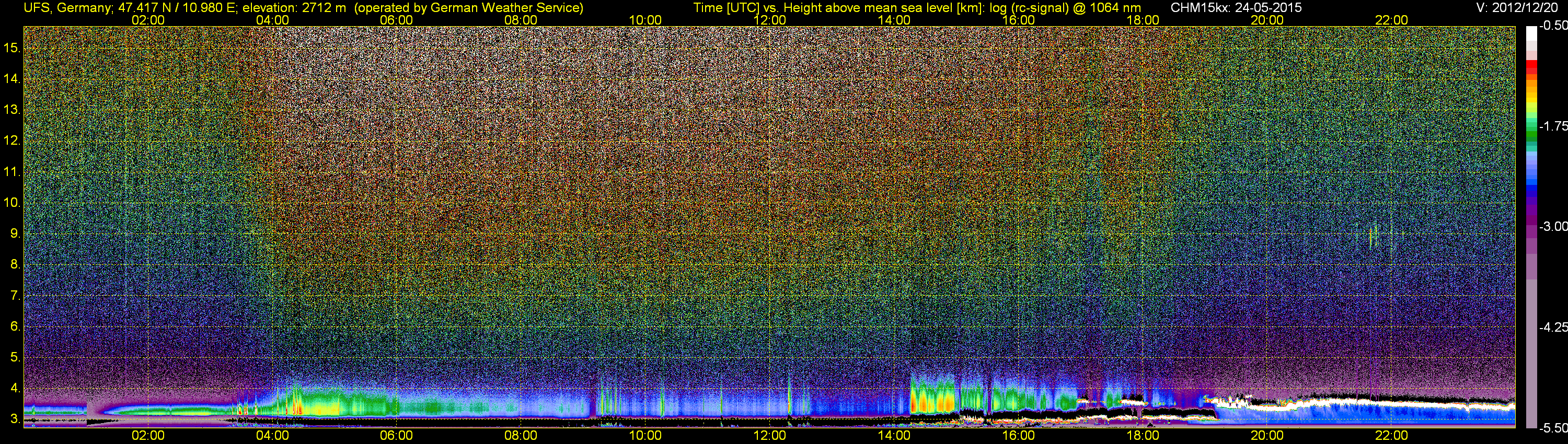Click the station text "UFS, Germany; 47.417 N / 10.980 E"
This screenshot has width=1568, height=444.
(130, 7)
